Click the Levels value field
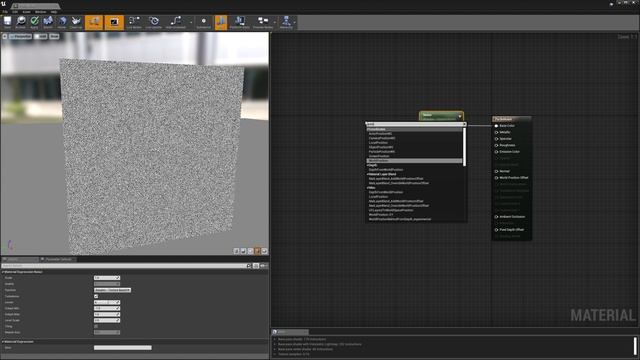This screenshot has height=360, width=640. pos(107,302)
